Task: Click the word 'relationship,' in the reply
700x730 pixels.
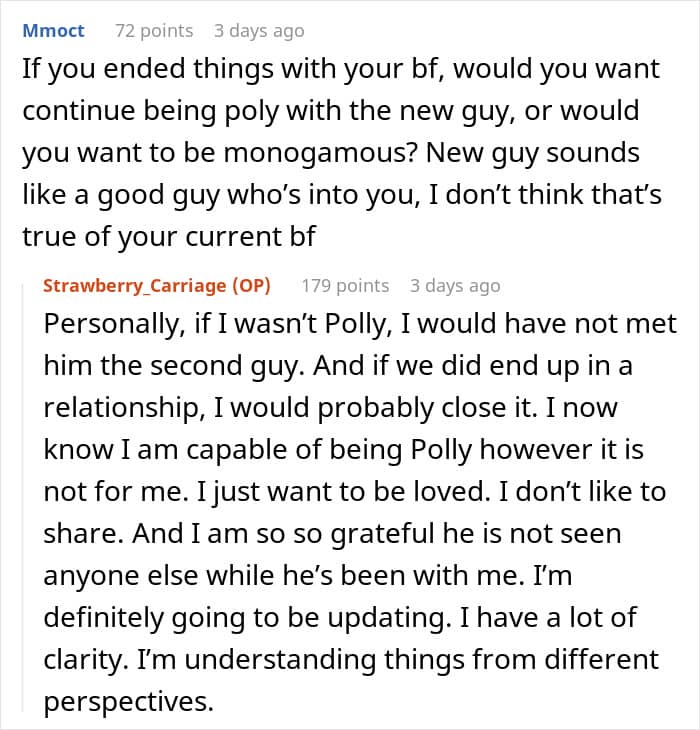Action: point(124,408)
